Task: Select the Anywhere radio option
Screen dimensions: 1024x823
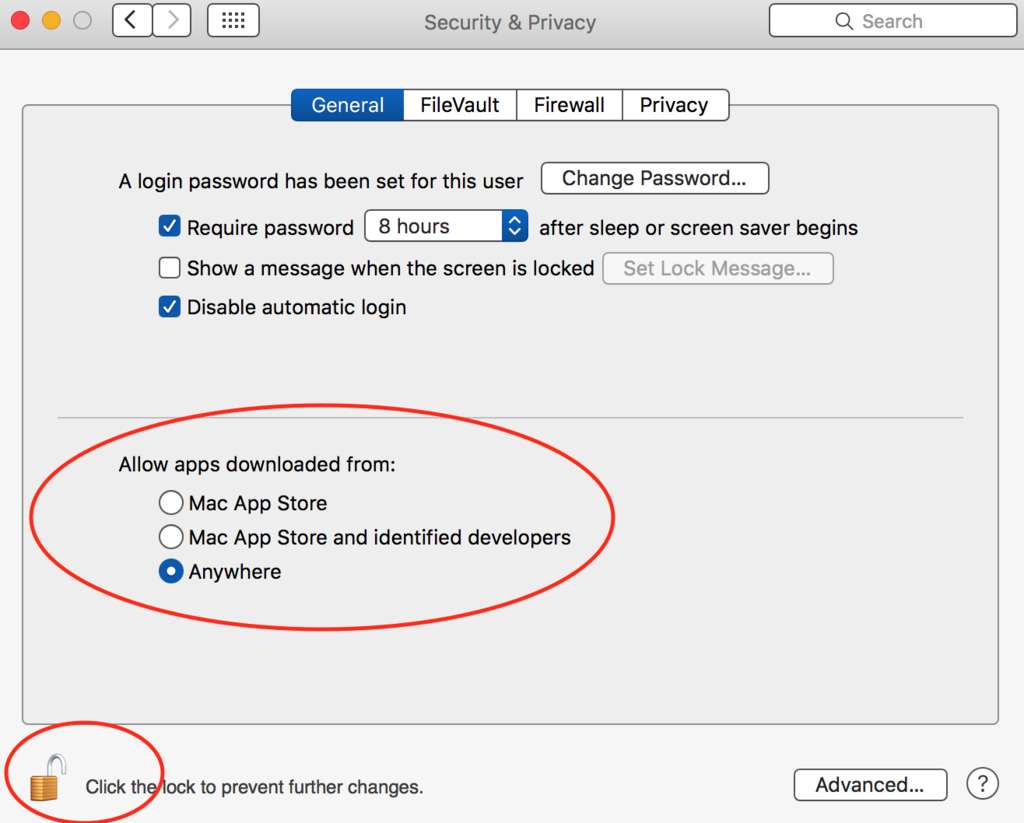Action: 171,572
